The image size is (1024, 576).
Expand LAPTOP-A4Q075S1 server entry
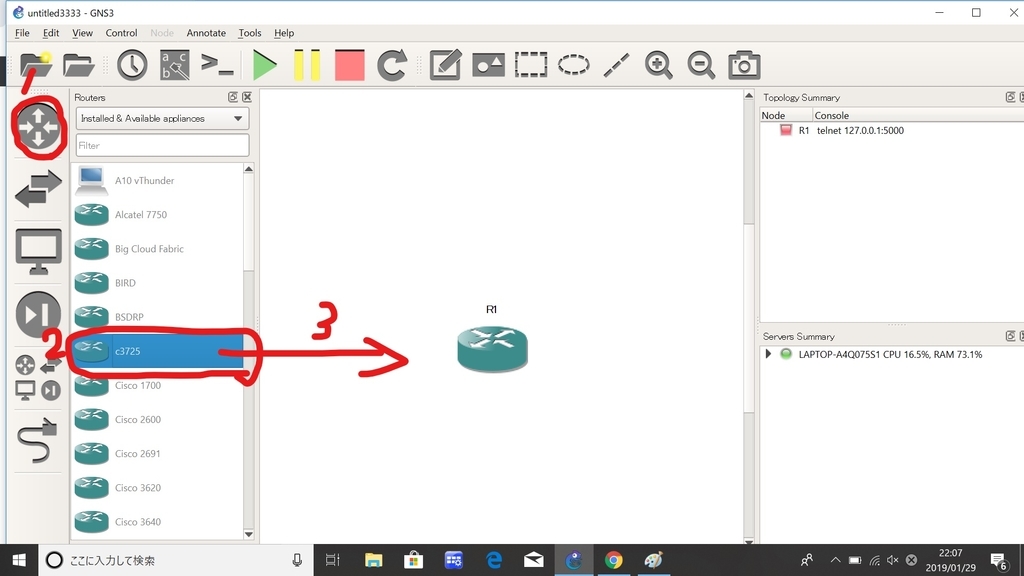pyautogui.click(x=768, y=354)
